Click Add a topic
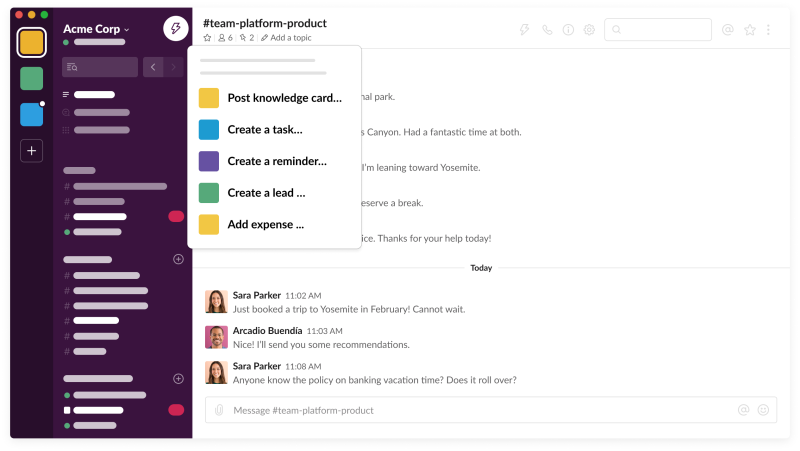 pyautogui.click(x=286, y=38)
